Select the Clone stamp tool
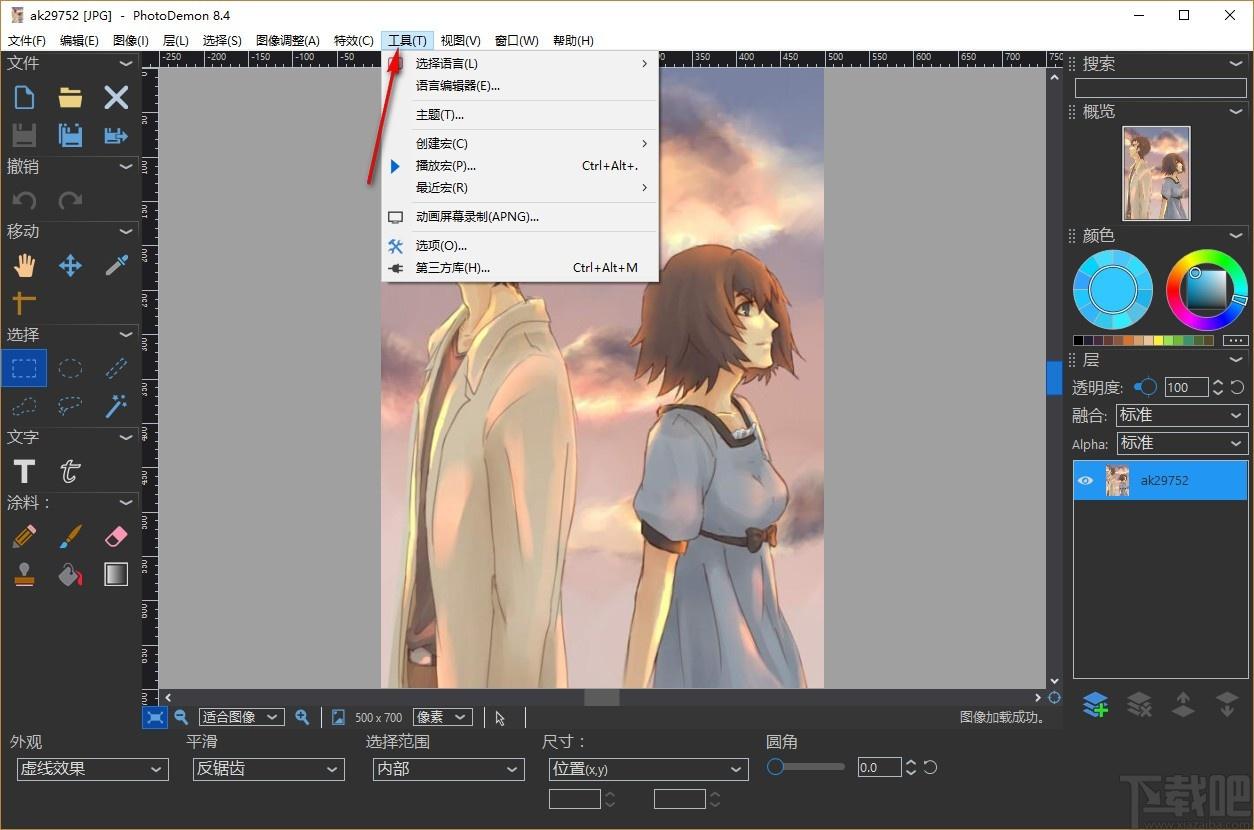Screen dimensions: 1254x830 (x=24, y=574)
